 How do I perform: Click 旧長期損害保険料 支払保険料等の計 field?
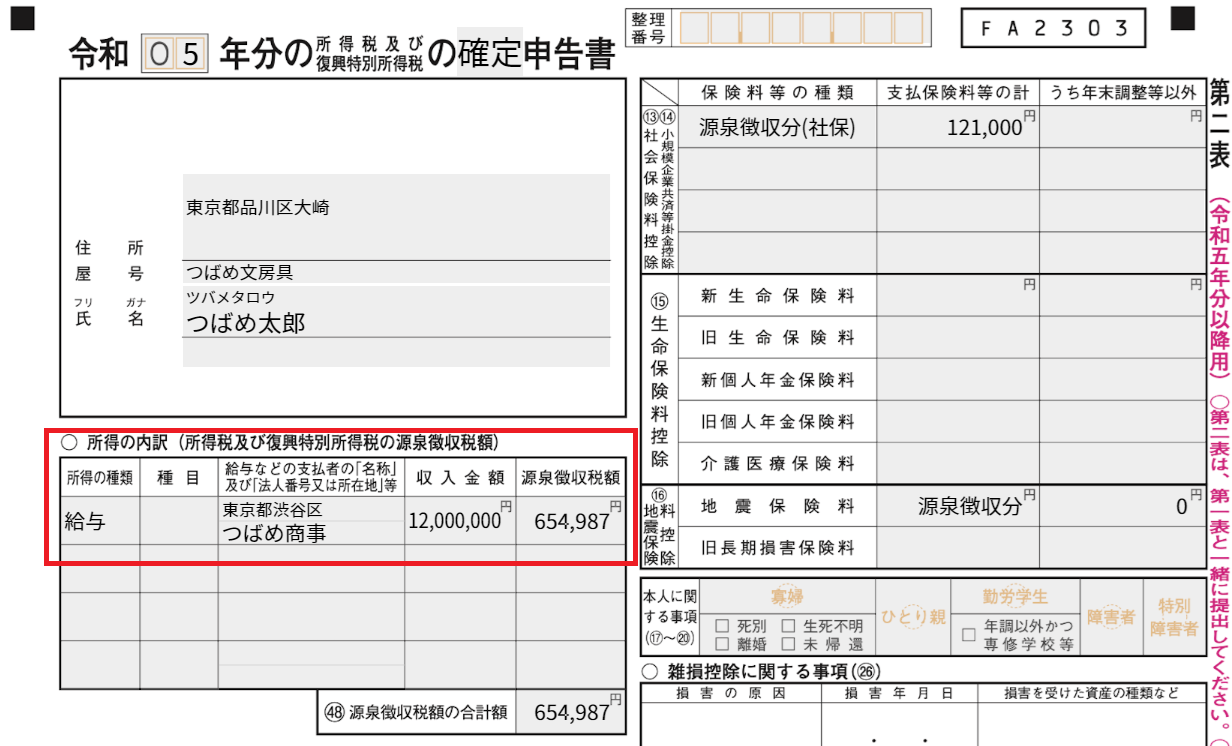coord(958,547)
